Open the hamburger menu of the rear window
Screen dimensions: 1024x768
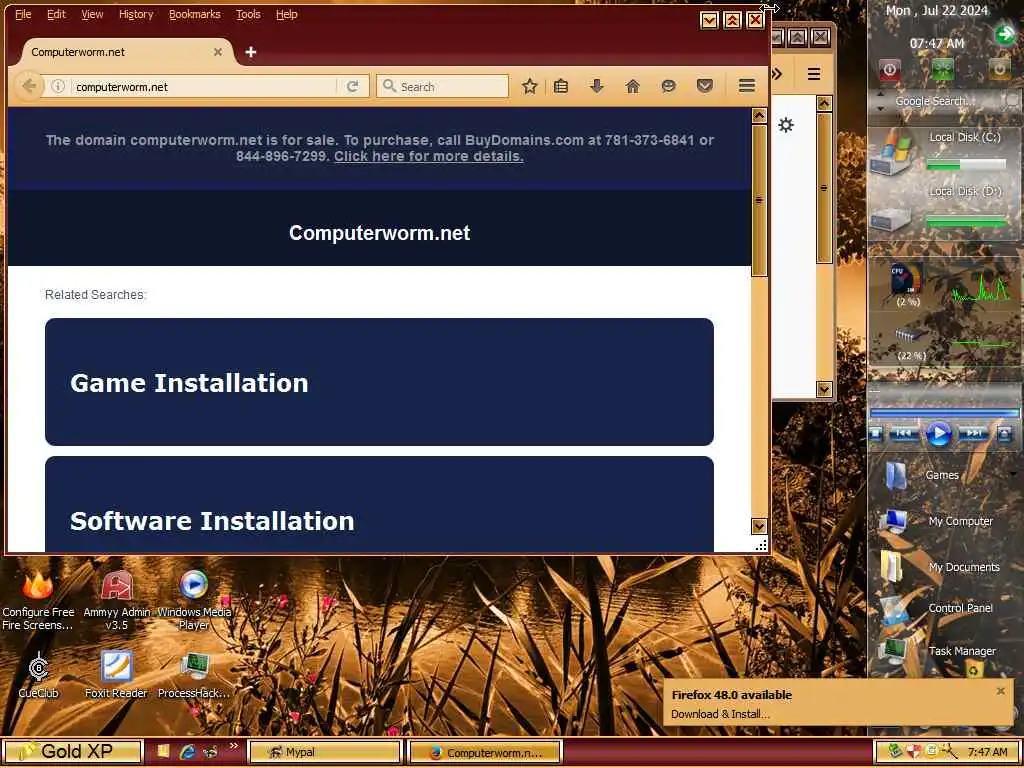tap(814, 74)
